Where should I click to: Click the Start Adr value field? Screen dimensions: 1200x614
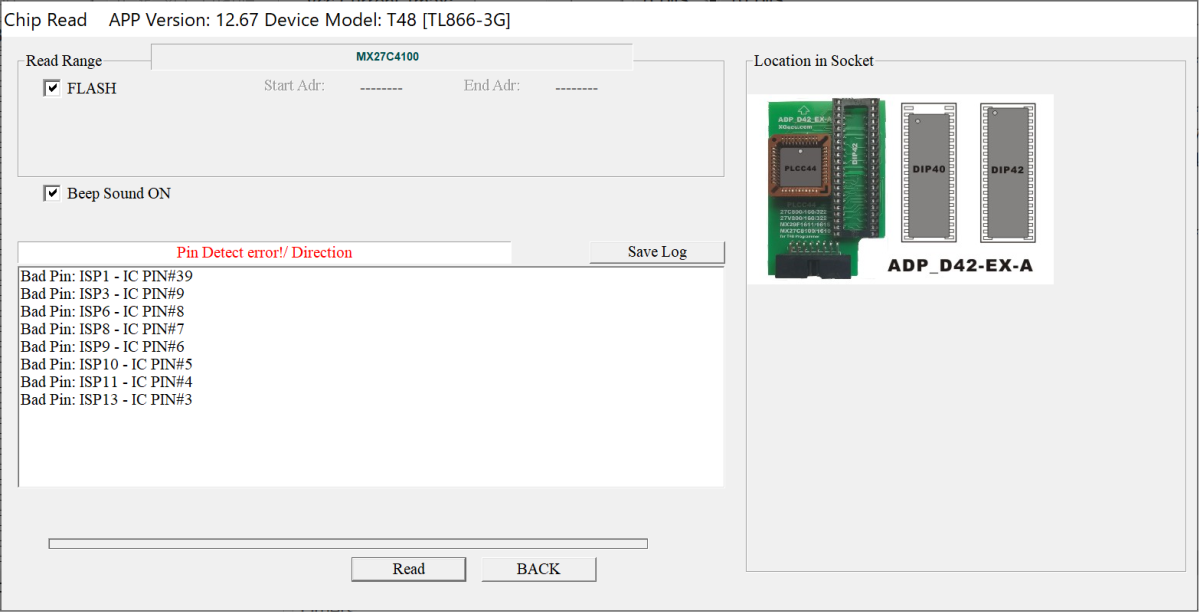tap(380, 88)
